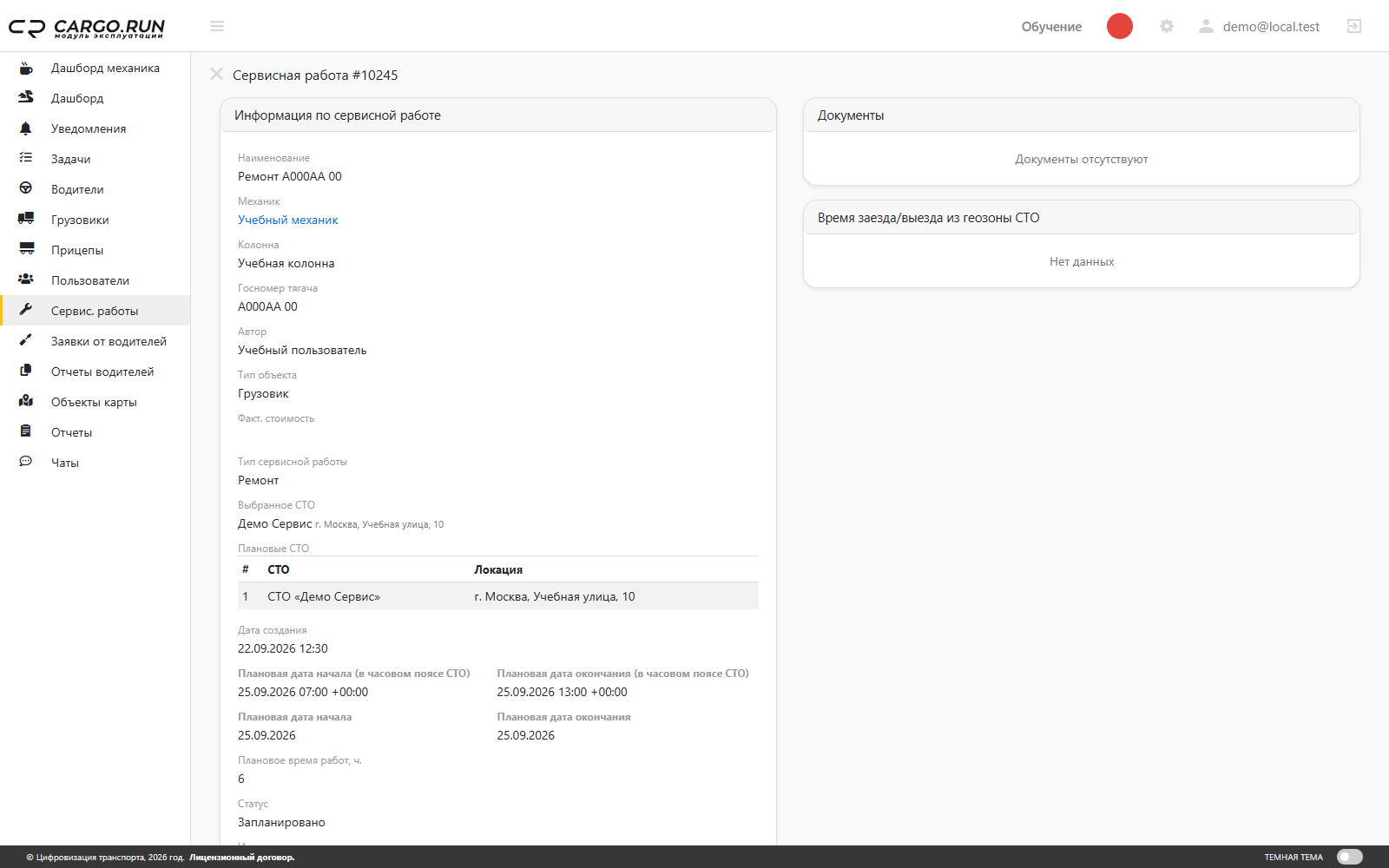Click the Задачи list icon
Viewport: 1389px width, 868px height.
click(26, 159)
